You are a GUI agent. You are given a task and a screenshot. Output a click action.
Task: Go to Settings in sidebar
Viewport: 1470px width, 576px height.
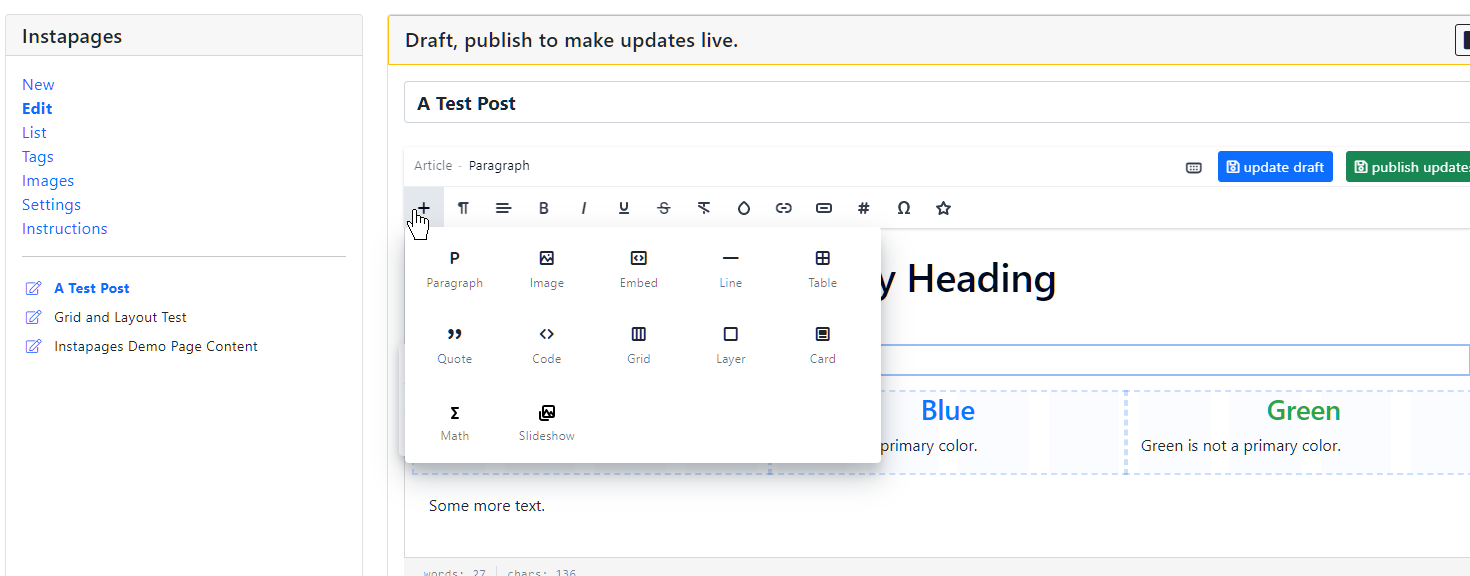click(x=51, y=205)
